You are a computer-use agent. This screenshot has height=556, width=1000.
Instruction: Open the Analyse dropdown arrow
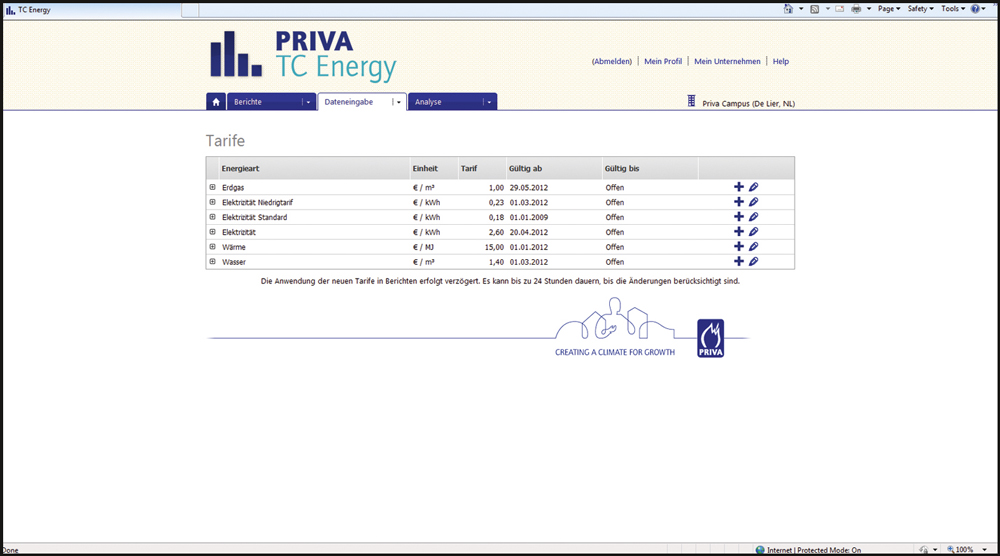pyautogui.click(x=489, y=102)
